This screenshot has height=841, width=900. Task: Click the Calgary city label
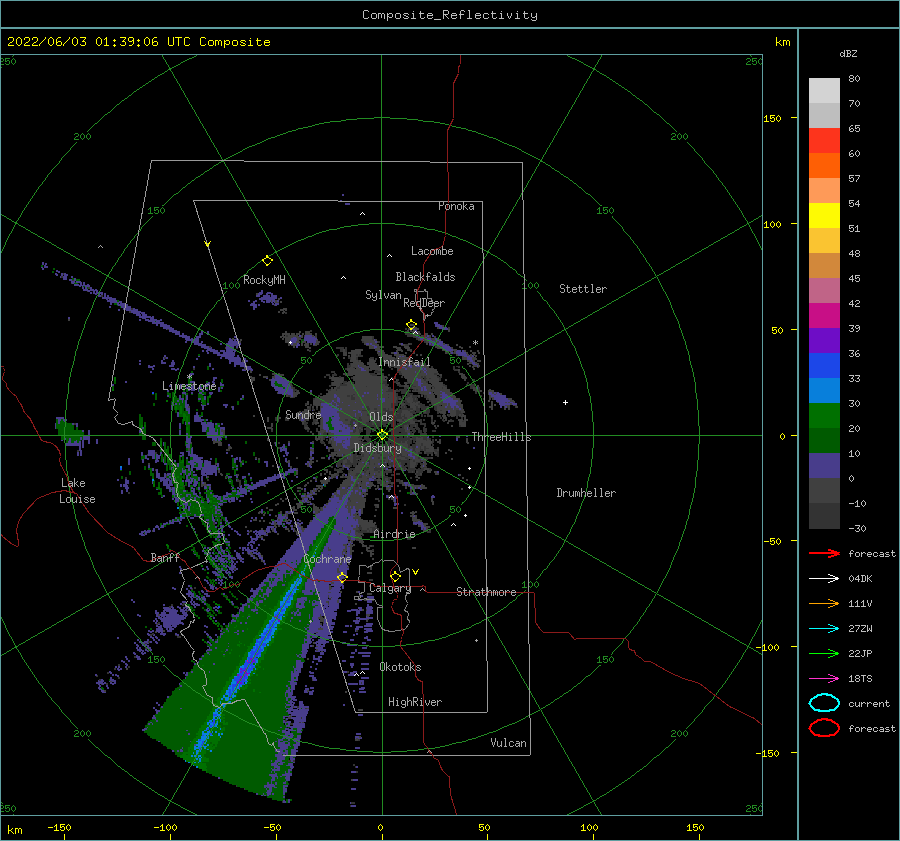tap(390, 588)
